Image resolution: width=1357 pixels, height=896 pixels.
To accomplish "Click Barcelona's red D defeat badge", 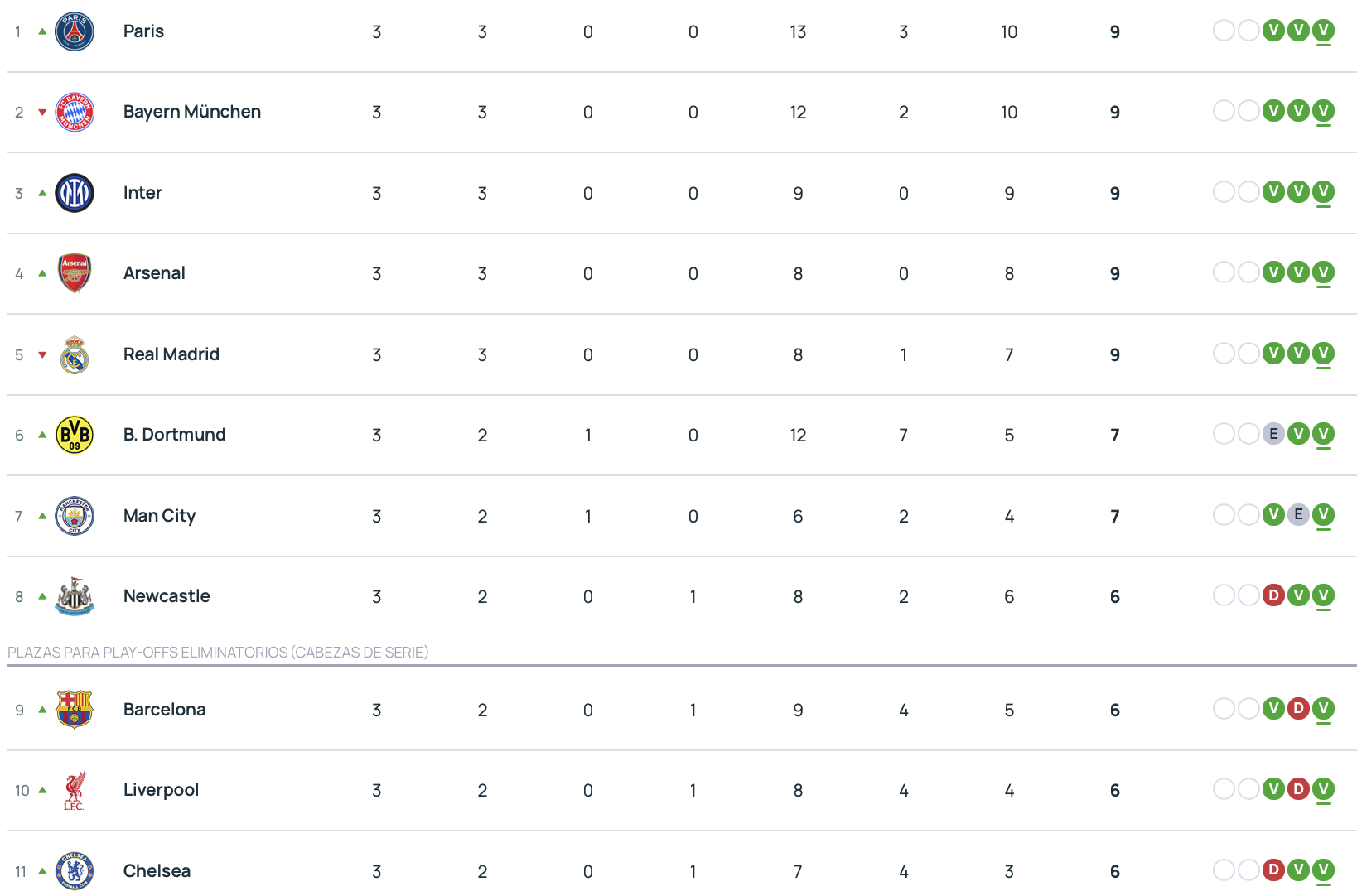I will [x=1298, y=709].
